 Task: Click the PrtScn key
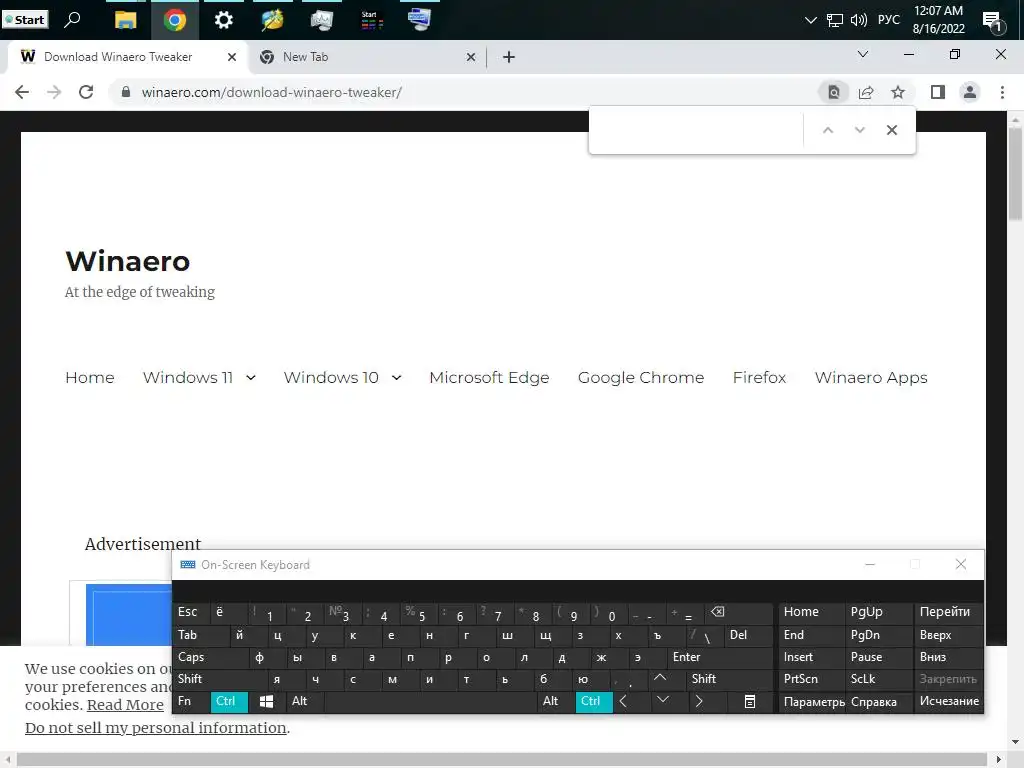pos(812,679)
